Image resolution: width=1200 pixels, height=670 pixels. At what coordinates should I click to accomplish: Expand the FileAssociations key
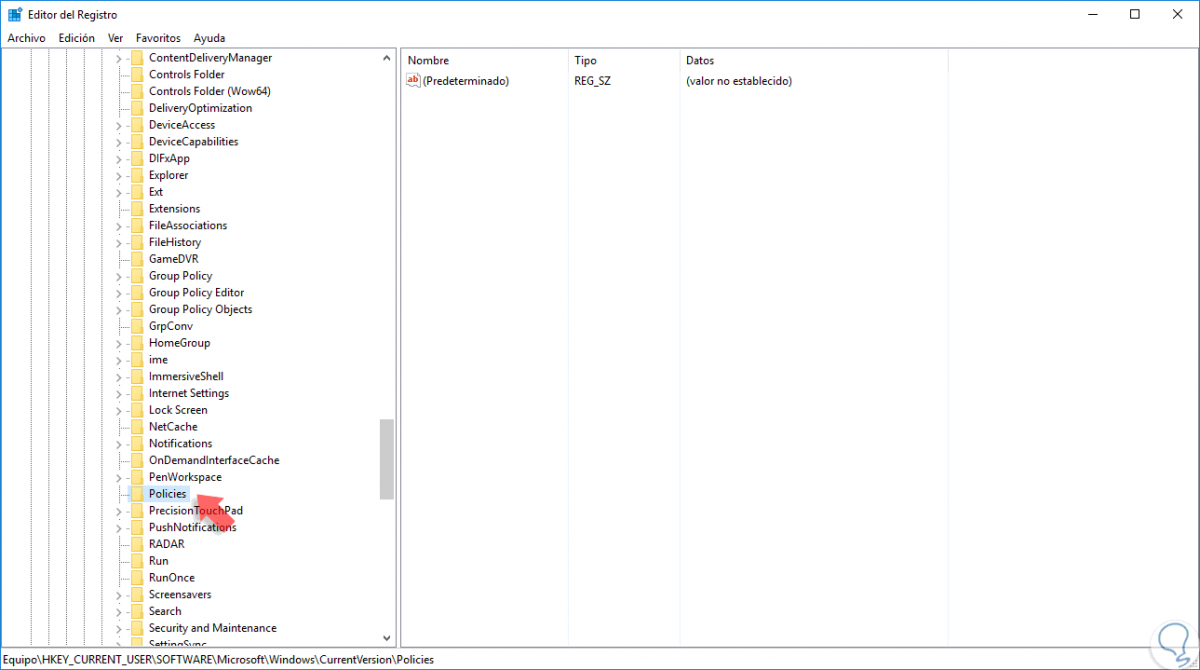tap(118, 226)
